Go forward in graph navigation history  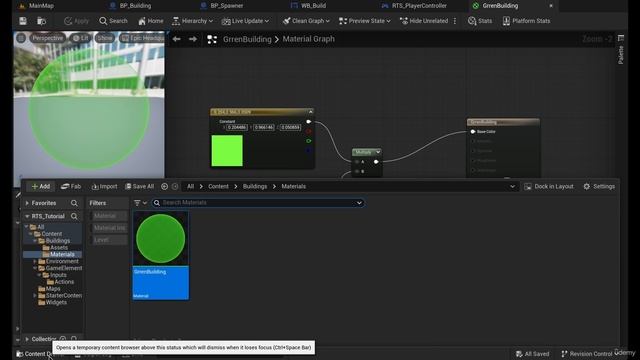coord(193,39)
